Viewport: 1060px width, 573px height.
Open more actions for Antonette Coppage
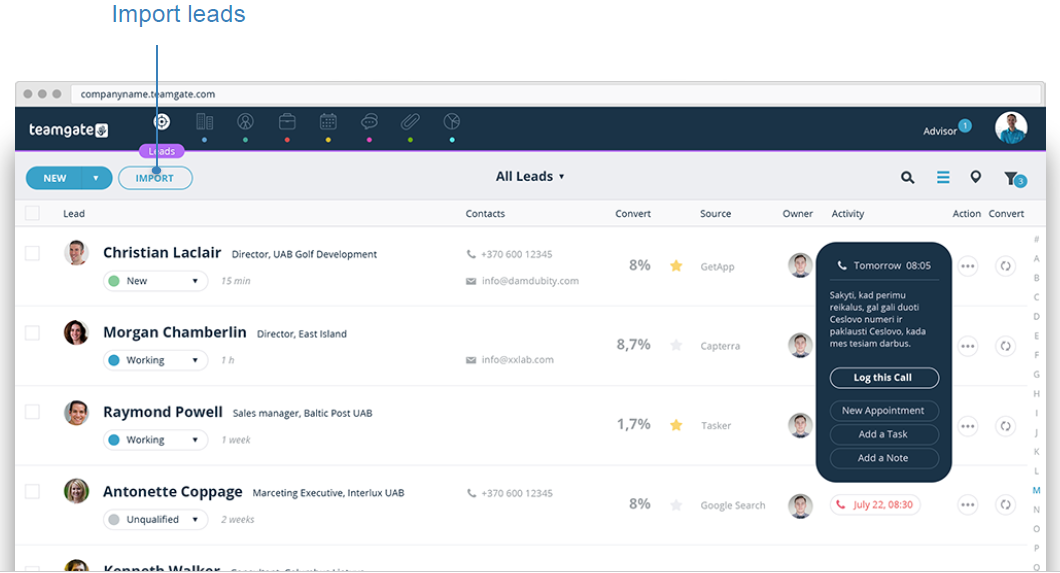pos(968,505)
